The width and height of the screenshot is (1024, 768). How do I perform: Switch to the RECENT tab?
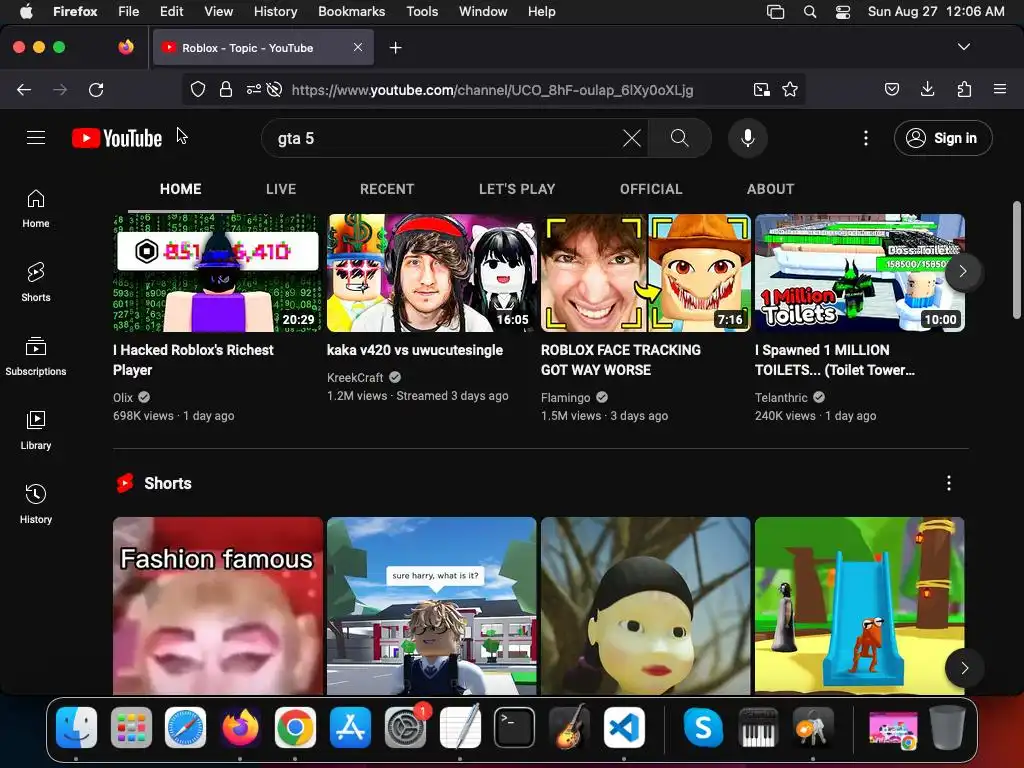[387, 189]
